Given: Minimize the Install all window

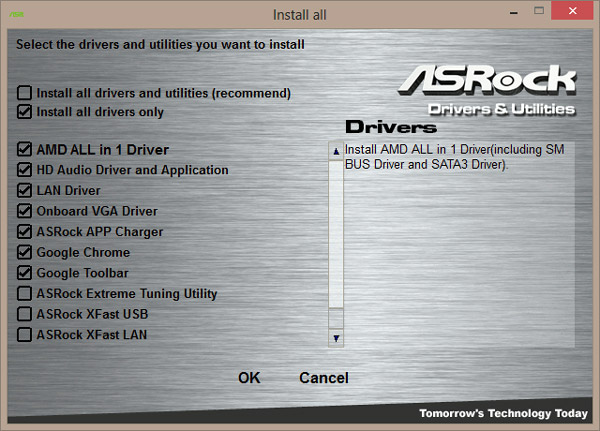Looking at the screenshot, I should [x=514, y=13].
